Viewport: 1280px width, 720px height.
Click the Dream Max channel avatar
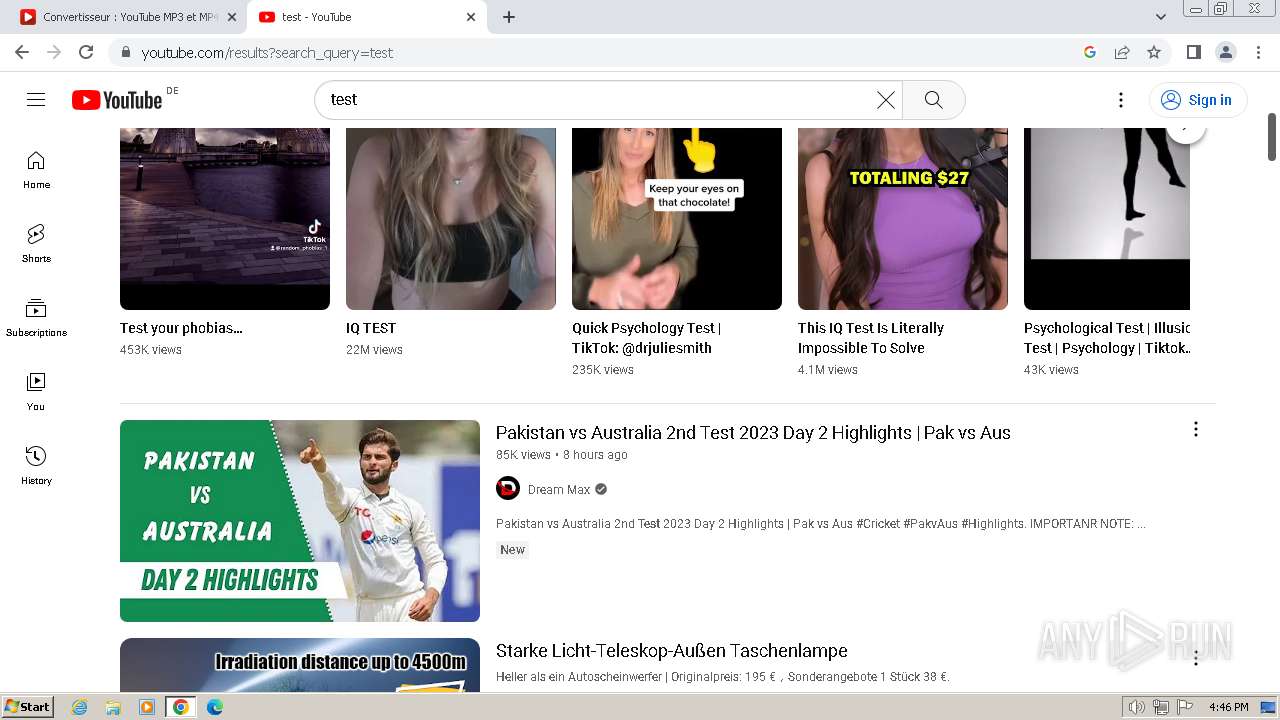pyautogui.click(x=508, y=488)
